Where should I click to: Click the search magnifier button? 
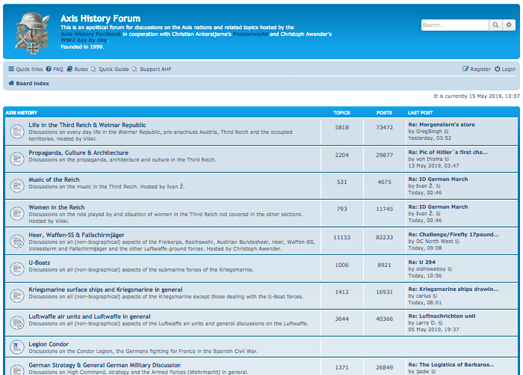pos(496,25)
